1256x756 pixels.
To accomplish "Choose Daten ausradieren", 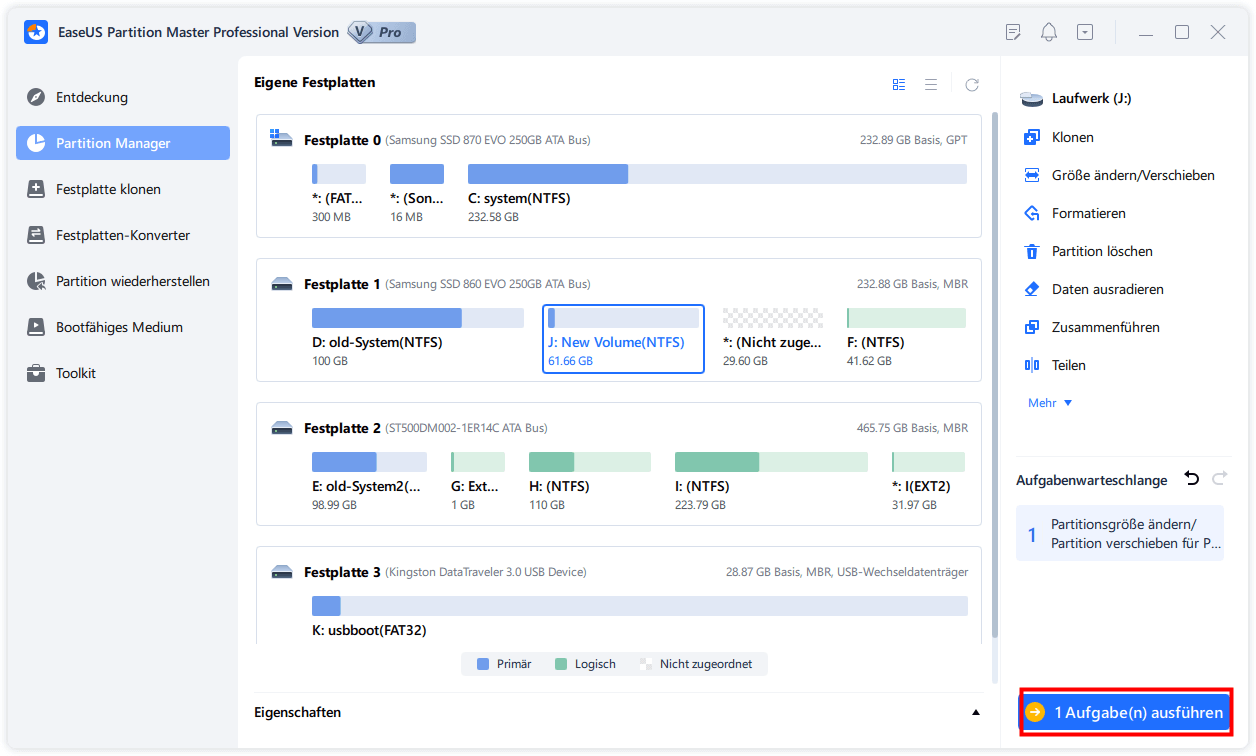I will pyautogui.click(x=1108, y=289).
